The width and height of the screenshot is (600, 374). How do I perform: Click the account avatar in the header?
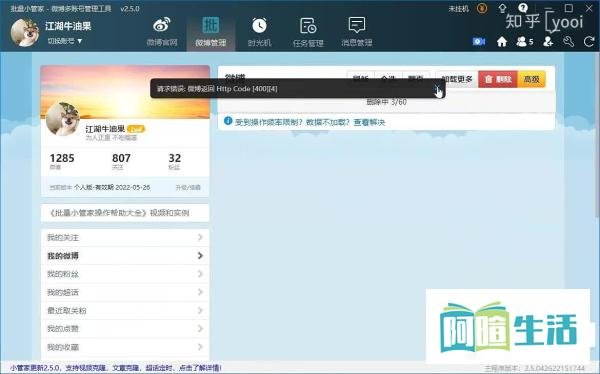click(x=25, y=33)
